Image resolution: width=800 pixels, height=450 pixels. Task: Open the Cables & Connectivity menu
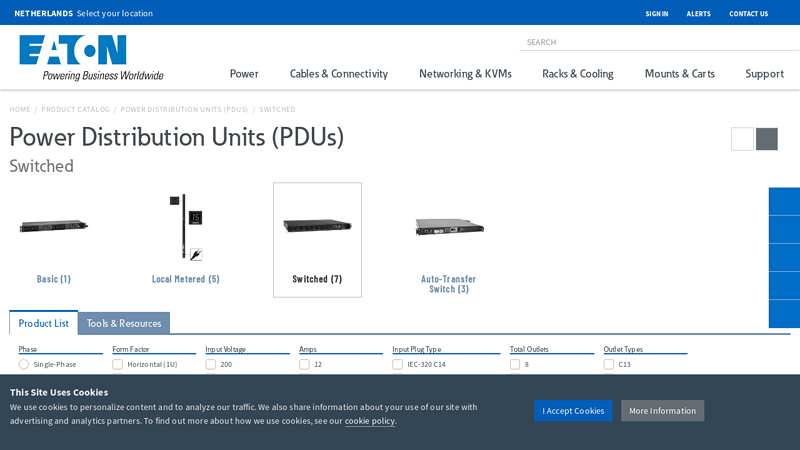339,73
